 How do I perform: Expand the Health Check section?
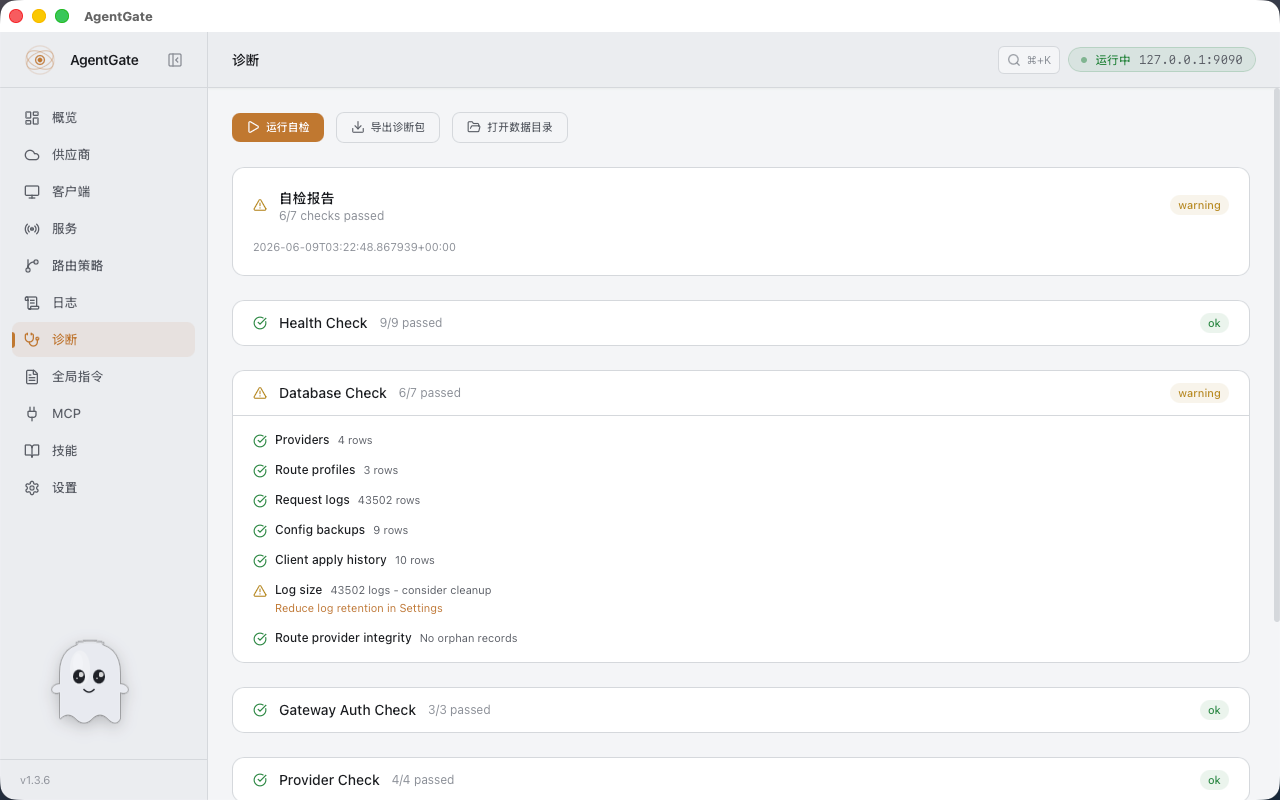tap(741, 323)
